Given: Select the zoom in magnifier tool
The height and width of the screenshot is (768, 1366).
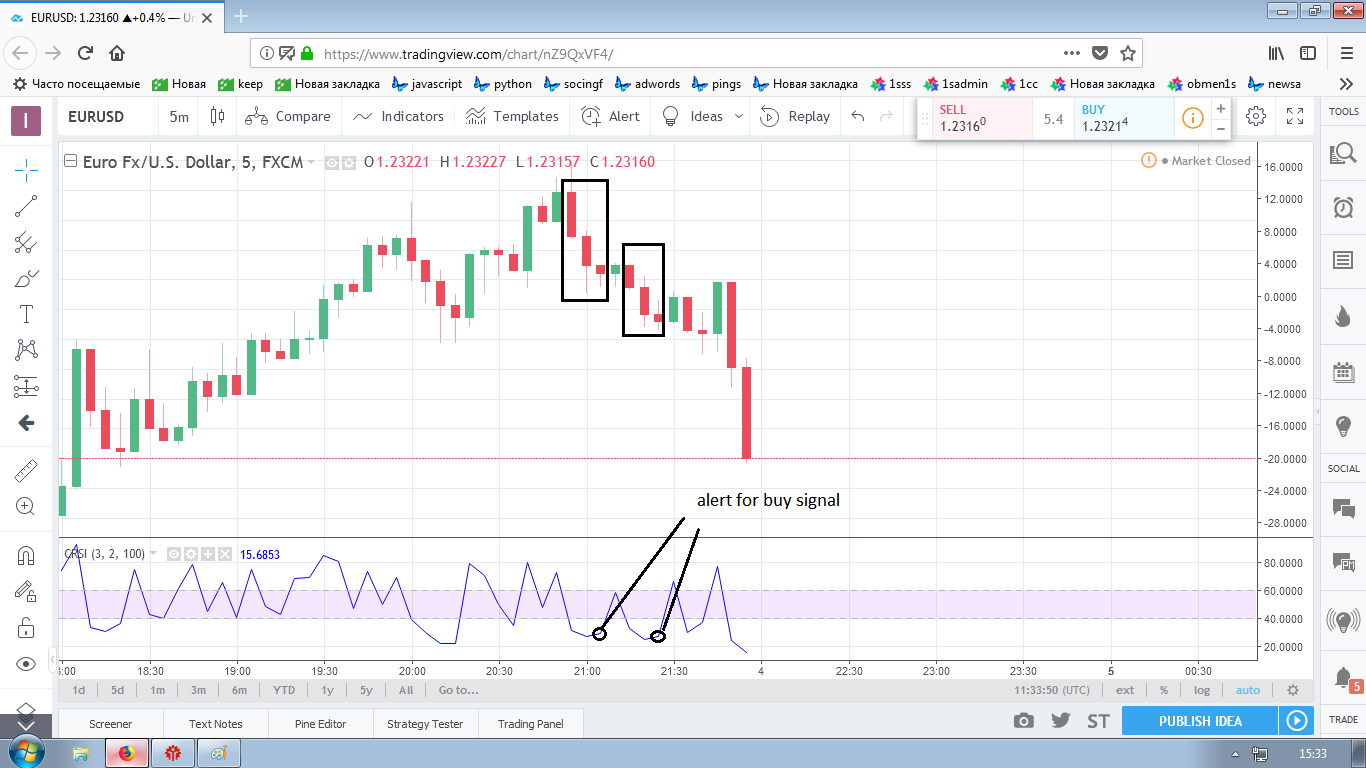Looking at the screenshot, I should [x=26, y=506].
